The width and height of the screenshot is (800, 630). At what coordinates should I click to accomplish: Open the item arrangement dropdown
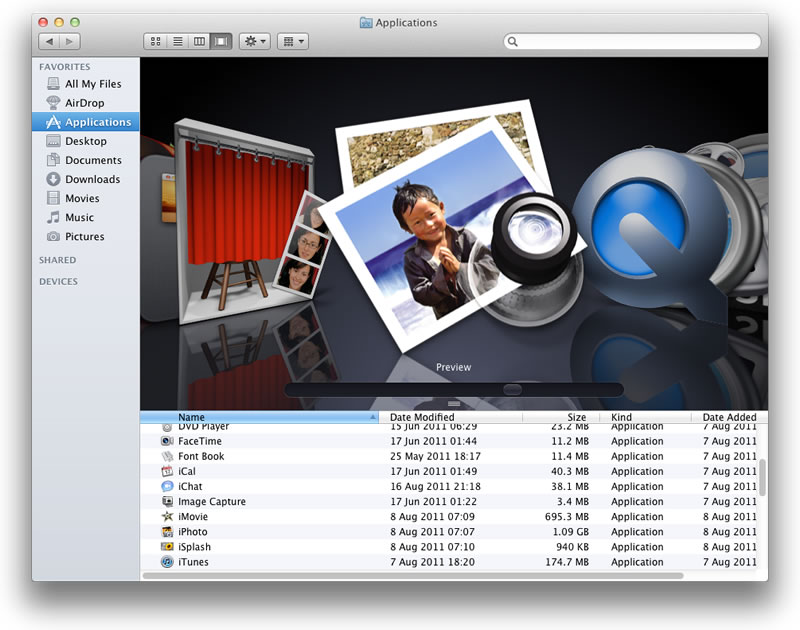pos(292,41)
